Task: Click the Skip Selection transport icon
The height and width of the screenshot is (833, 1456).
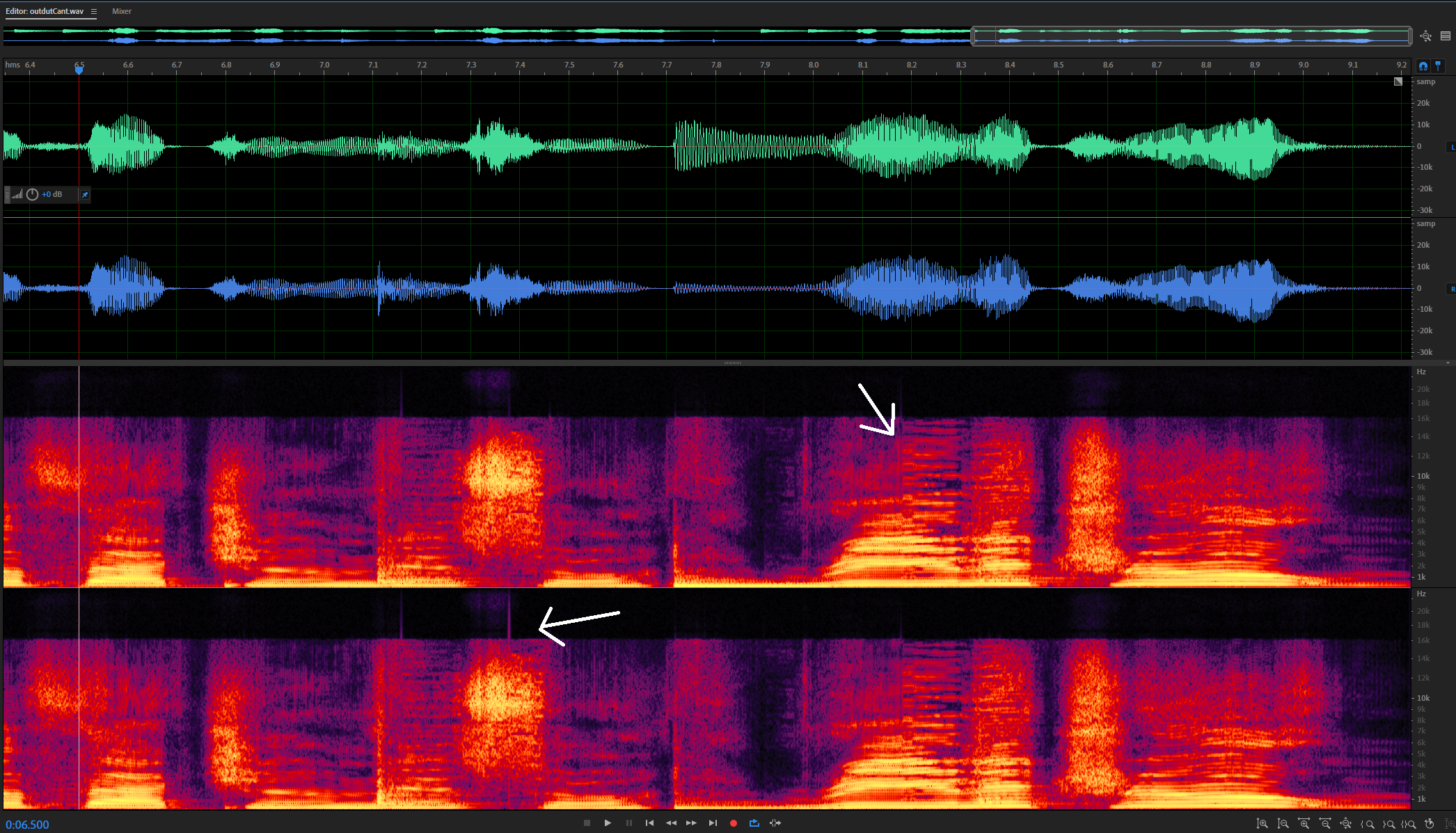Action: pos(775,823)
